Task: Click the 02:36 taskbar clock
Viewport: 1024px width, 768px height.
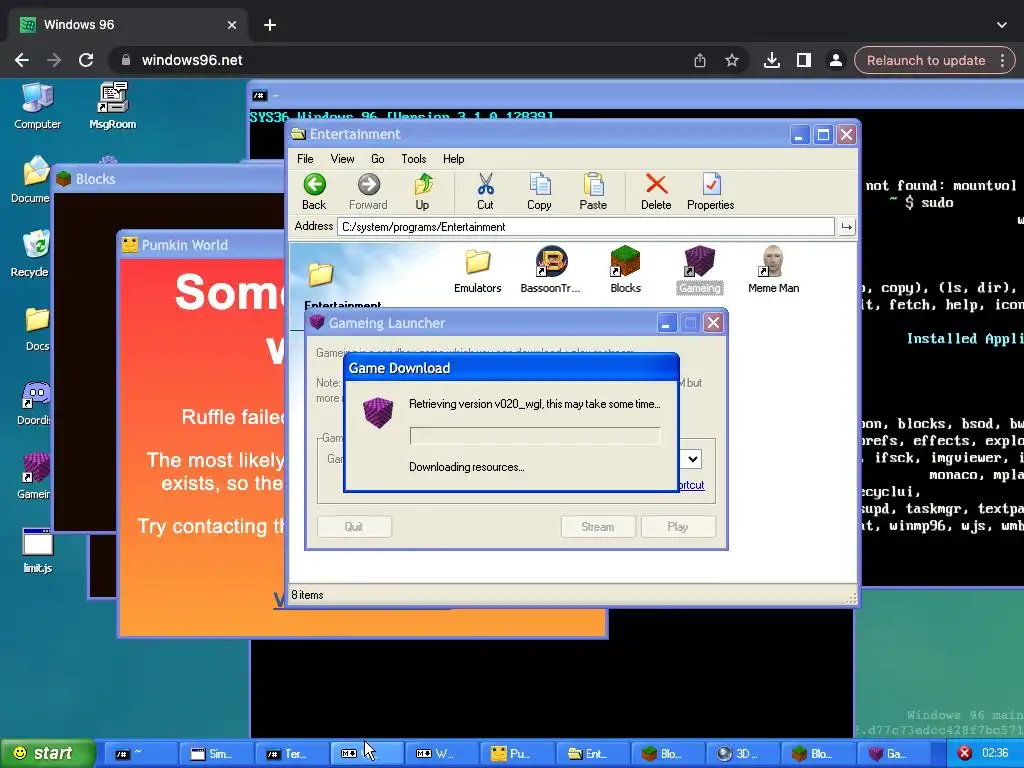Action: click(995, 753)
